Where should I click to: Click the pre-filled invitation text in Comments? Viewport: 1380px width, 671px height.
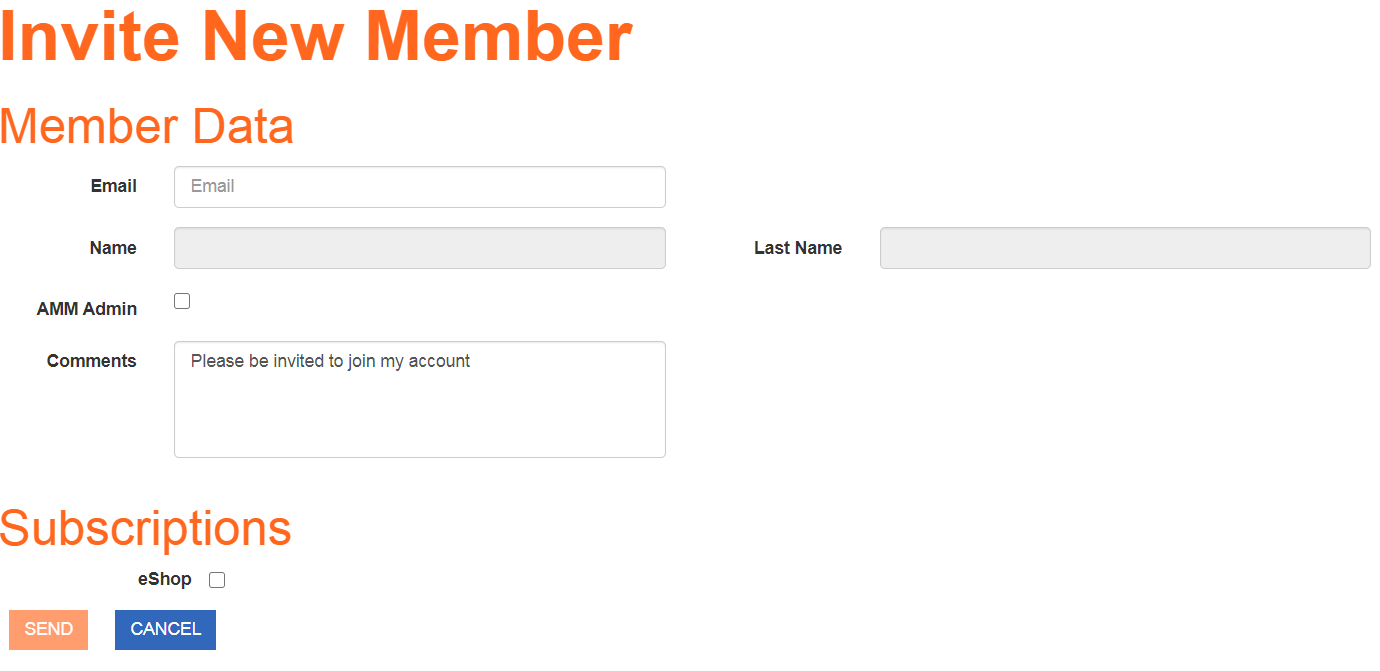click(330, 361)
